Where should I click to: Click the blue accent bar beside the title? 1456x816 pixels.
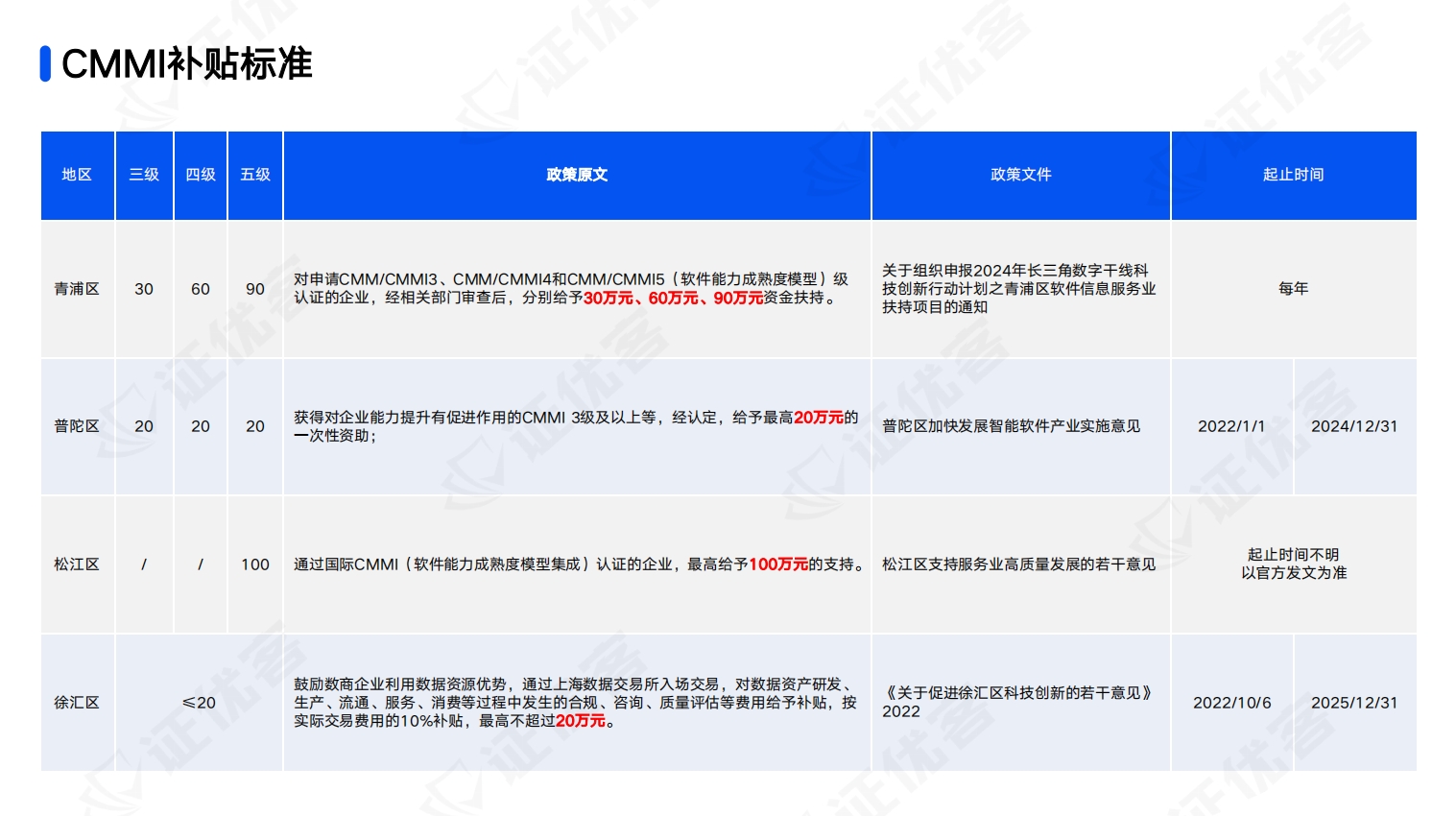pyautogui.click(x=42, y=64)
